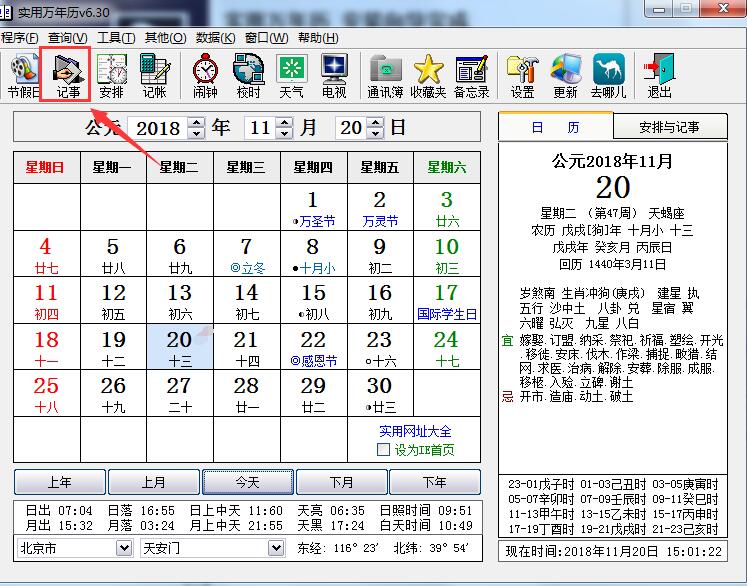Click the 东经 116° 23' longitude text
Image resolution: width=747 pixels, height=586 pixels.
337,548
